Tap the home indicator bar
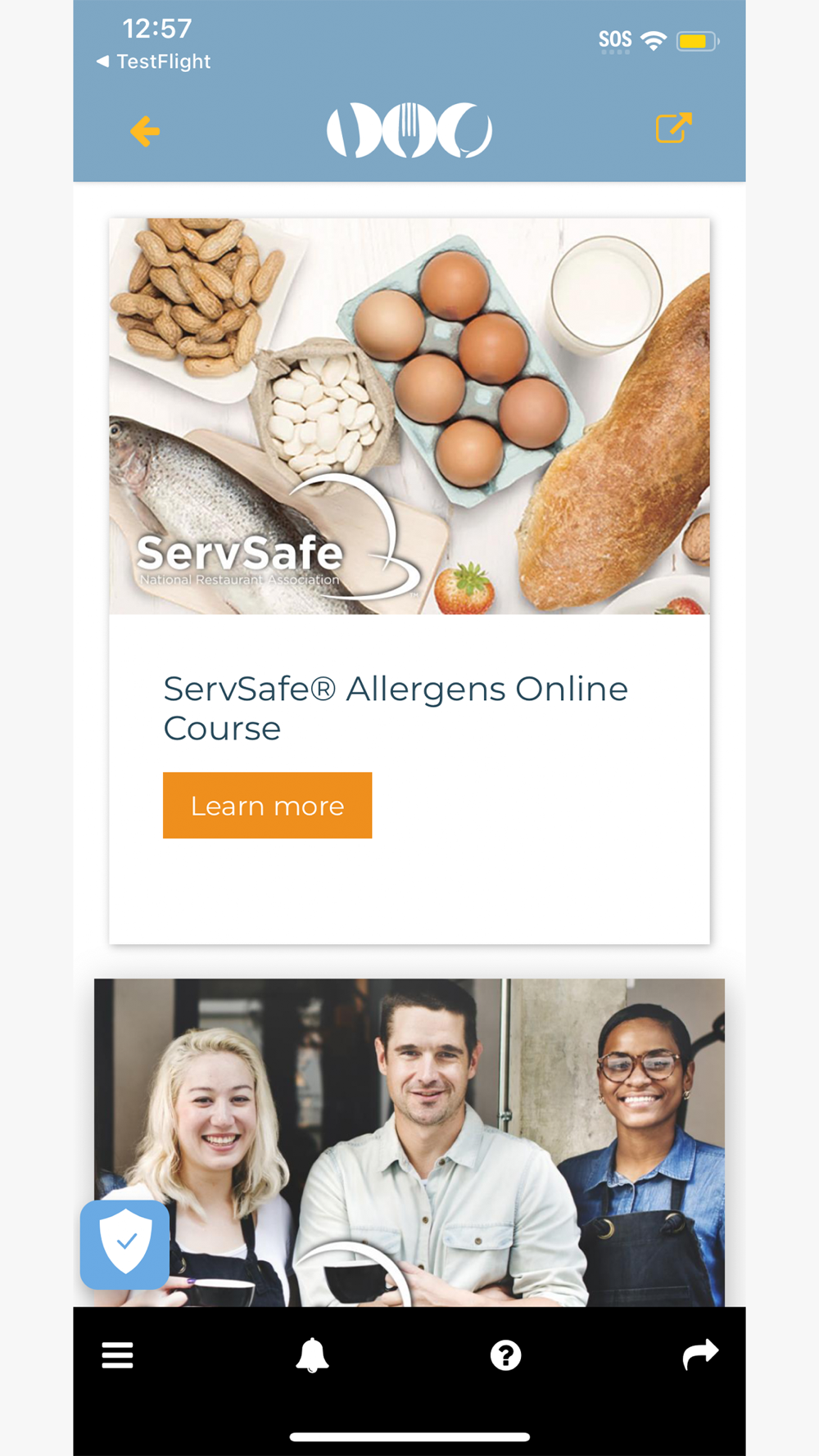 [409, 1436]
